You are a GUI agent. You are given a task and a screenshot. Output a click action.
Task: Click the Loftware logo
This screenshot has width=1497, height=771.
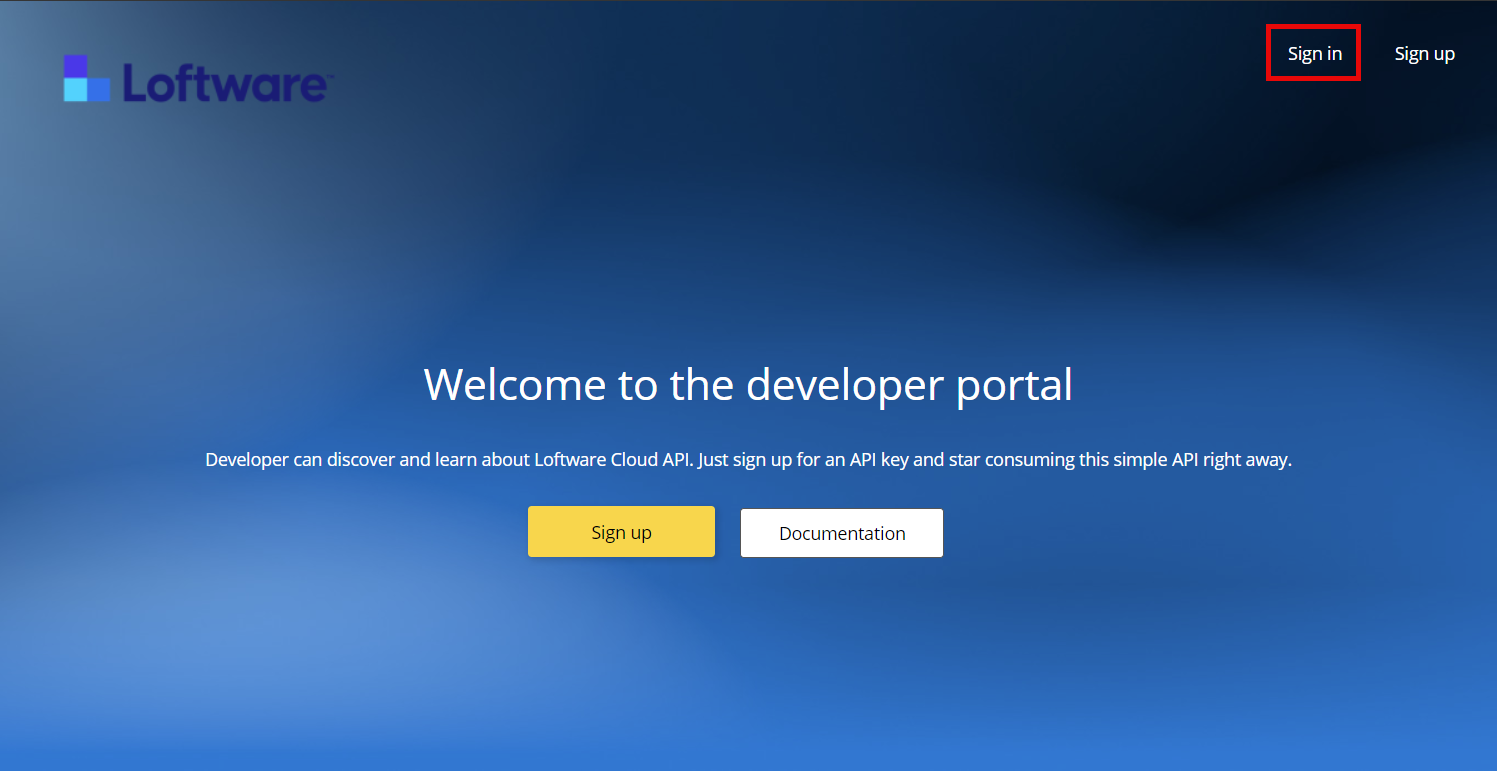pos(197,80)
